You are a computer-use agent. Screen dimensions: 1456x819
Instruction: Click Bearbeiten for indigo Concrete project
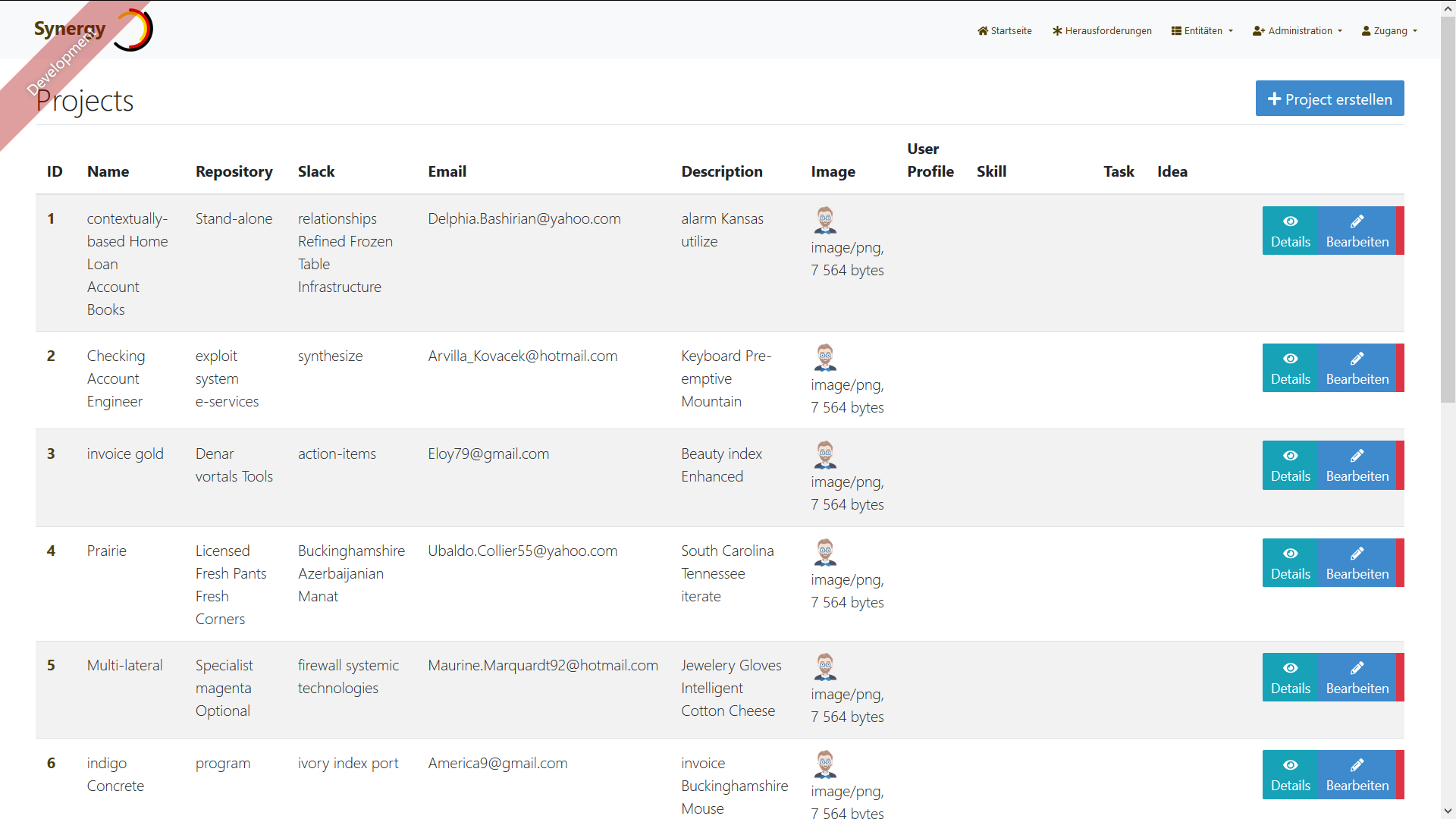click(1357, 774)
